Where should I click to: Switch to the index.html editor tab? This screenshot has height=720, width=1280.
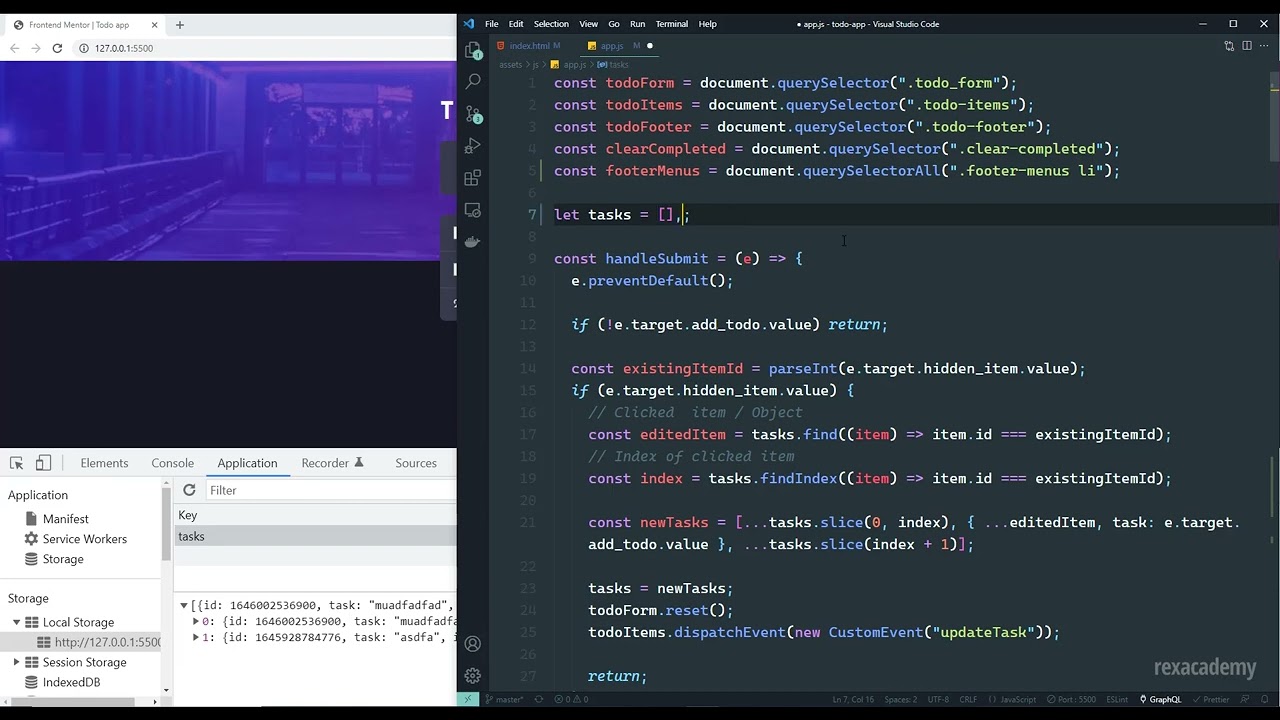[x=529, y=46]
